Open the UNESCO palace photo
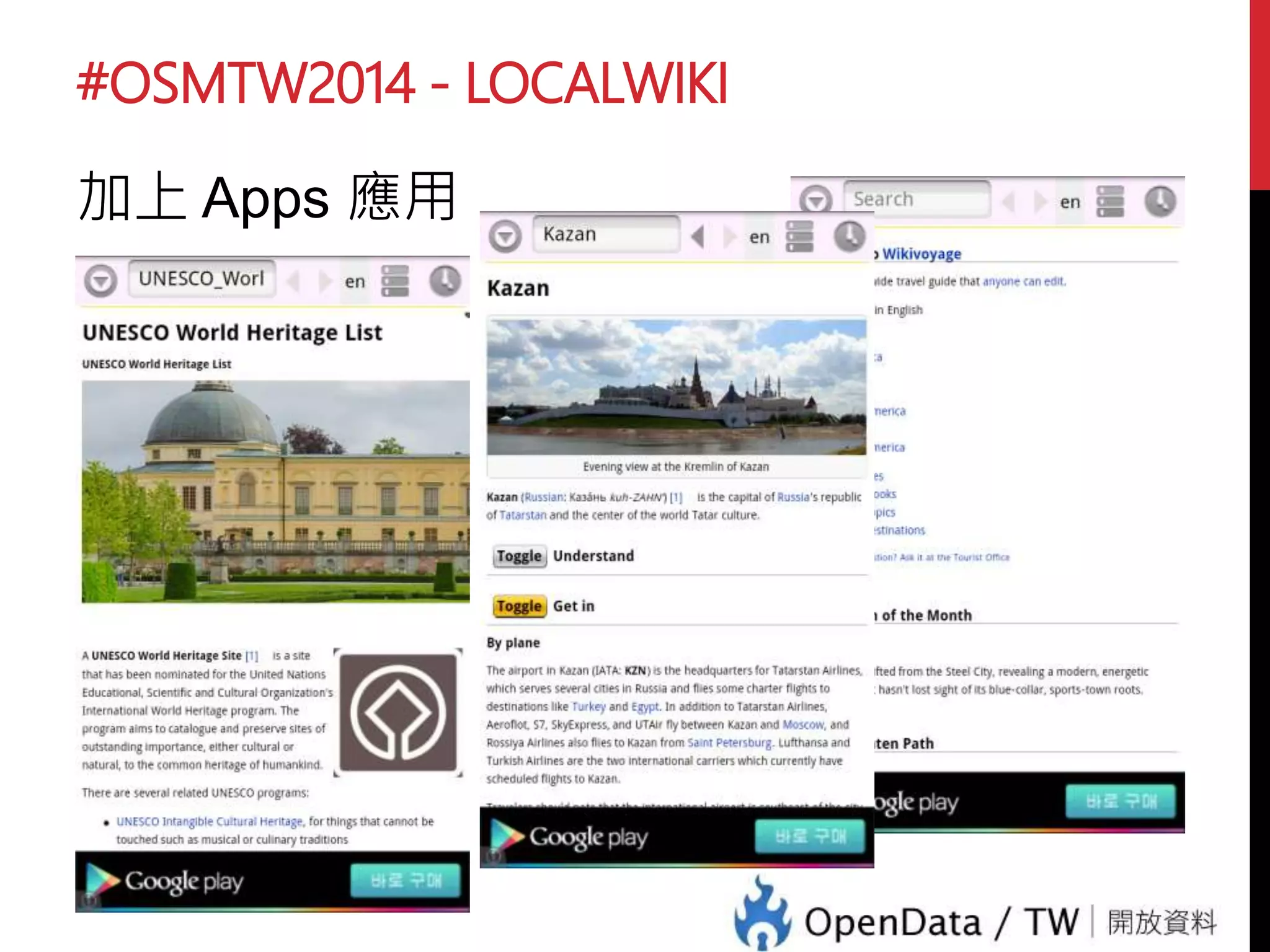Image resolution: width=1270 pixels, height=952 pixels. pos(275,491)
